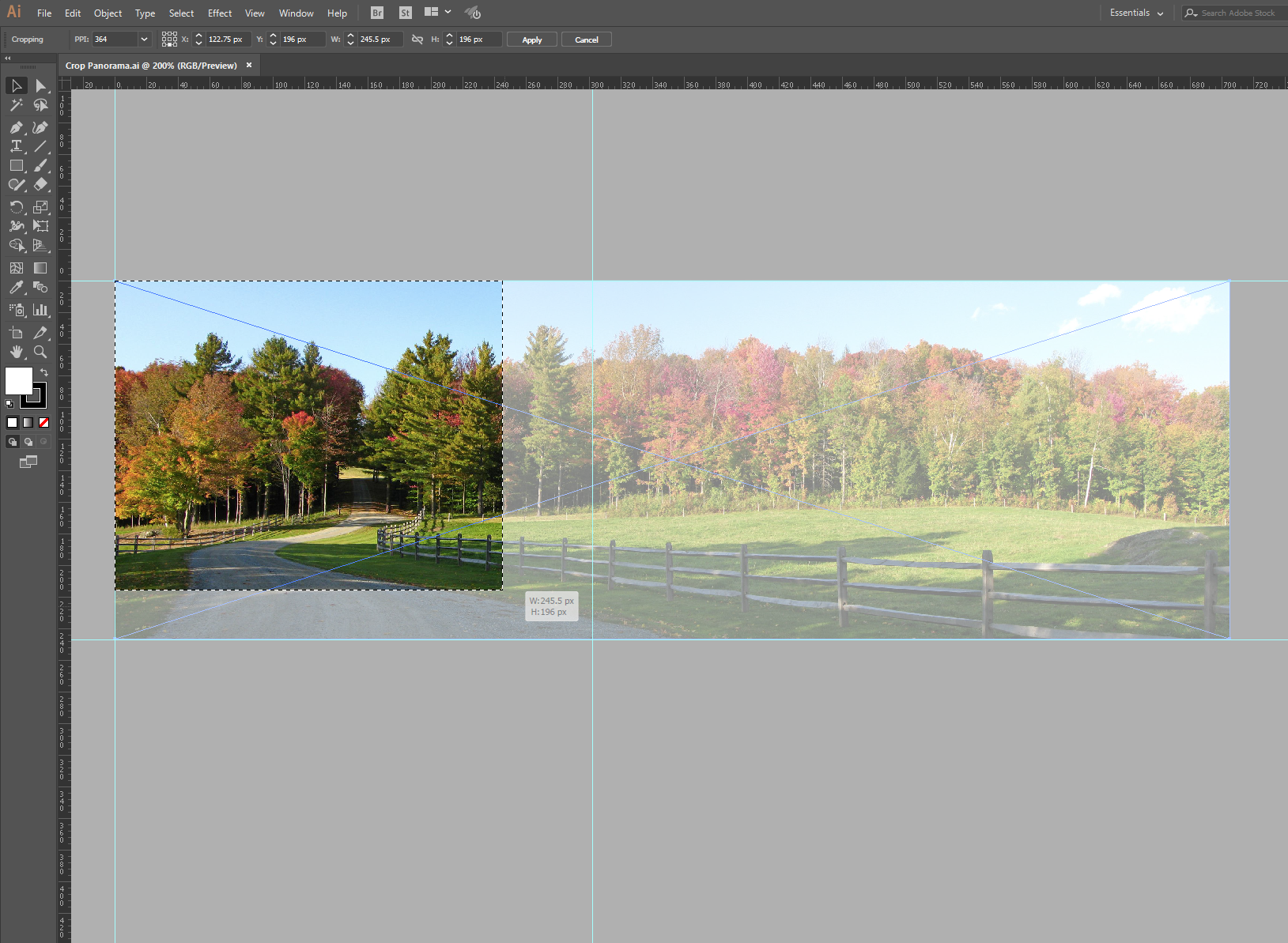Expand the collapsed toolbar panel arrows
Screen dimensions: 1288x943
pos(8,58)
